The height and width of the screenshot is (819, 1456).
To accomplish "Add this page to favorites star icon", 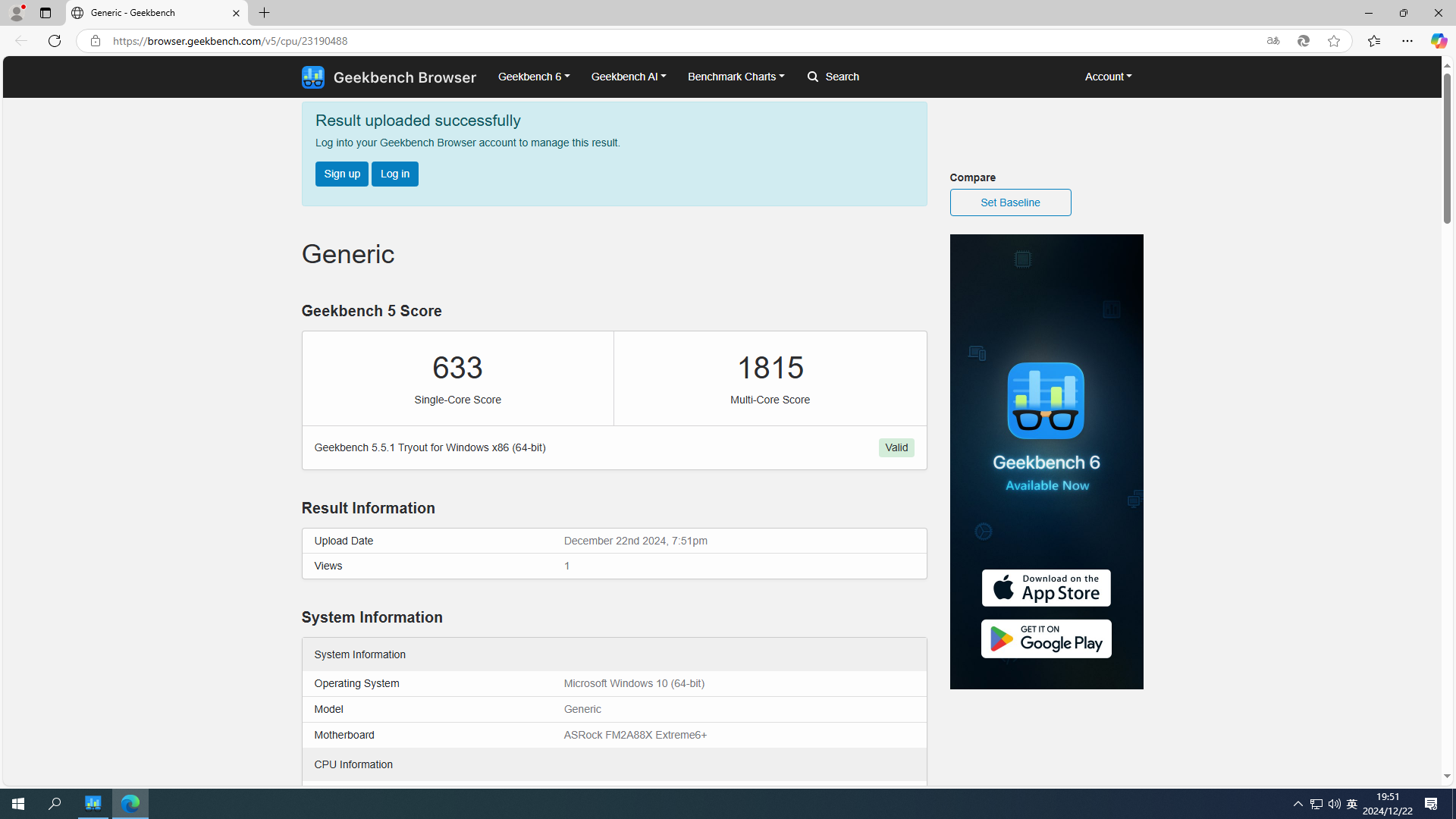I will [1334, 41].
